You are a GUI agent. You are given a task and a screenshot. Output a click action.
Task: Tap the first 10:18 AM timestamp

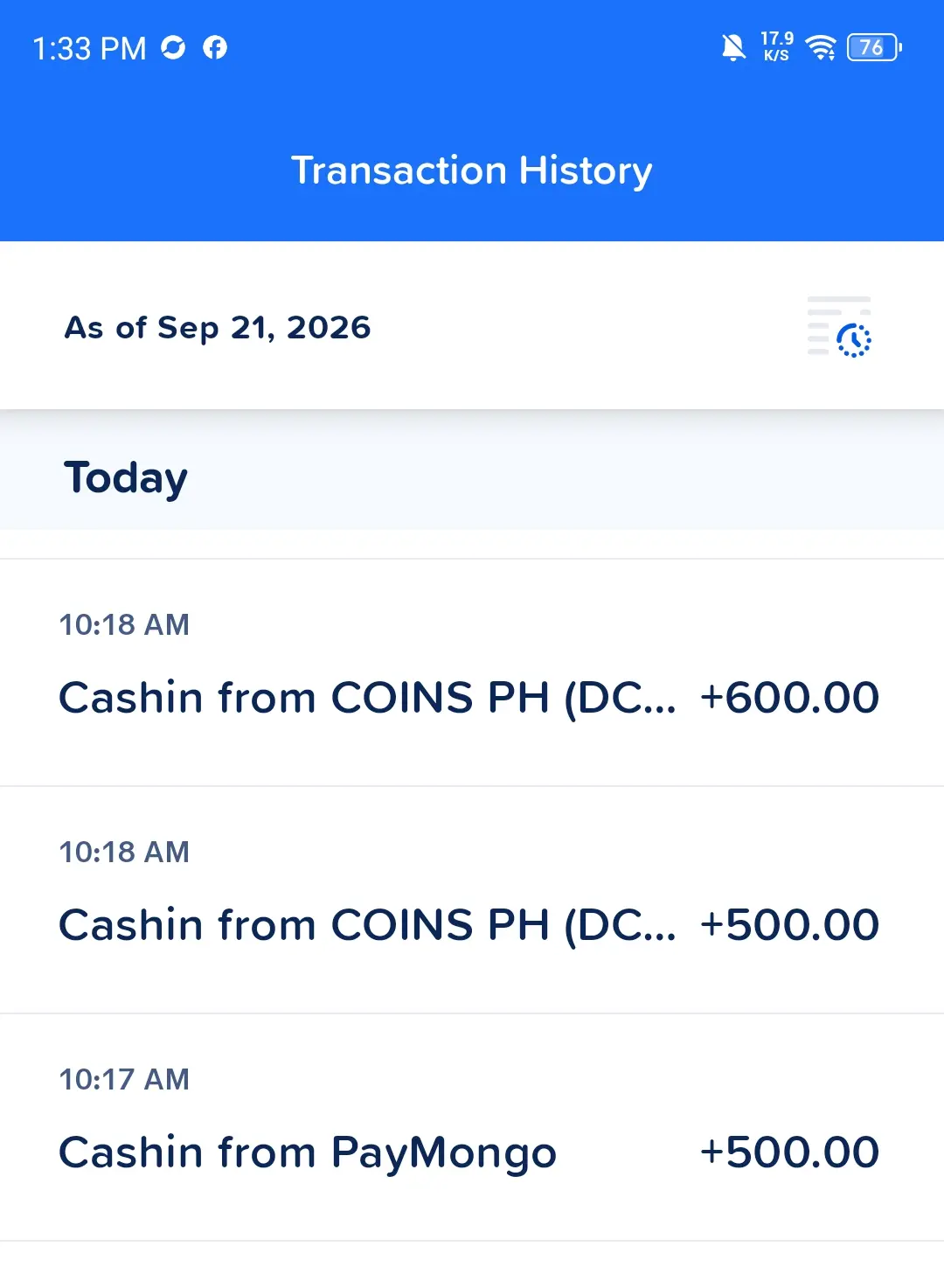pos(124,624)
